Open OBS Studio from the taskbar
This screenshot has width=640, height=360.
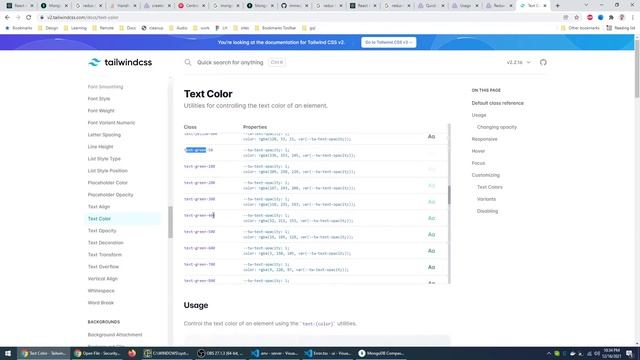(x=220, y=353)
